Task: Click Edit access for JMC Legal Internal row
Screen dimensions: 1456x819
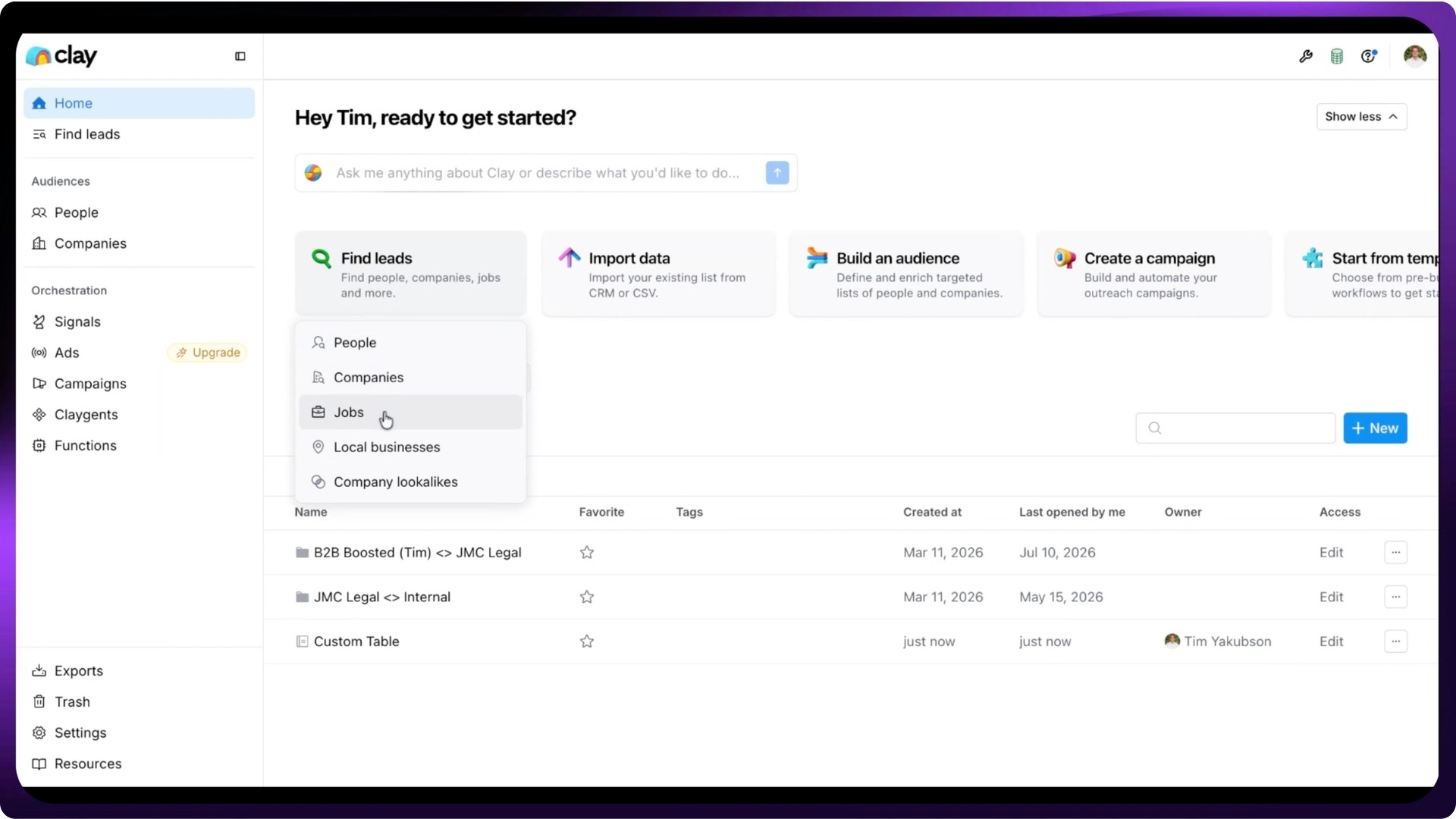Action: (x=1331, y=597)
